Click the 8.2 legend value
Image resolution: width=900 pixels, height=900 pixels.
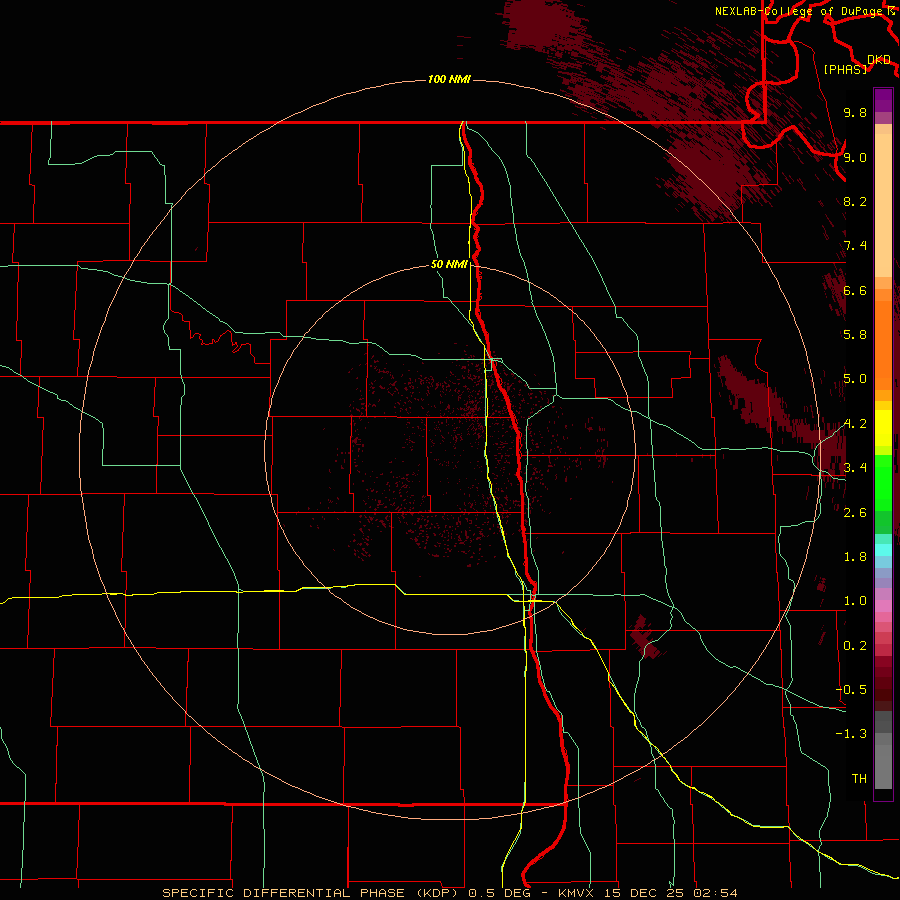855,201
